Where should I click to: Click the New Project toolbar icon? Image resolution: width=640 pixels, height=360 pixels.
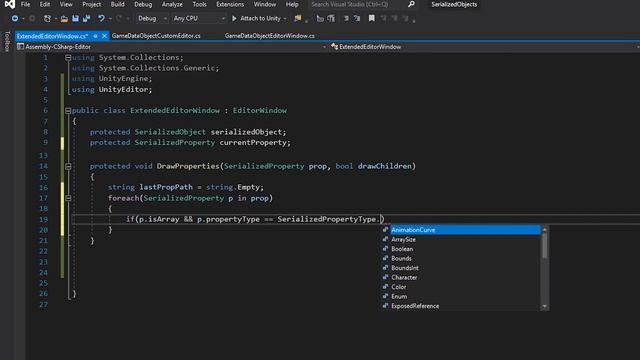coord(47,18)
